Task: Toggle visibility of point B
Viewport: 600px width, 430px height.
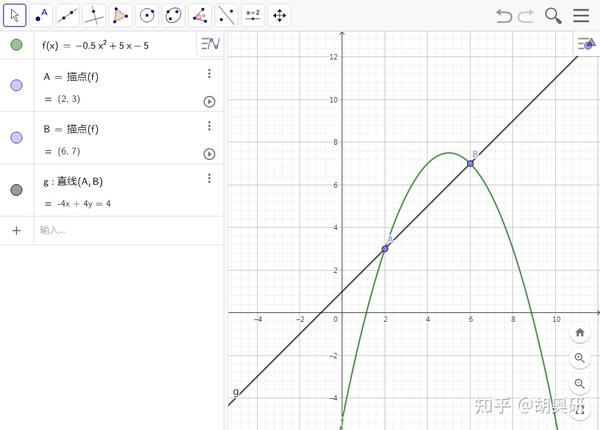Action: coord(16,137)
